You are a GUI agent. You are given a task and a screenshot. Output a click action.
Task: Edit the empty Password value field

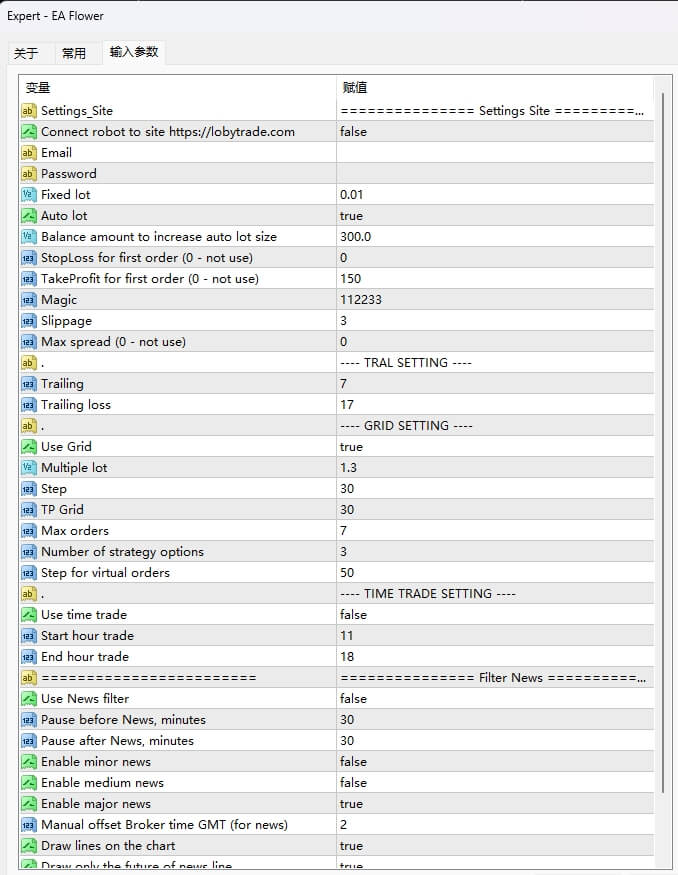tap(496, 174)
